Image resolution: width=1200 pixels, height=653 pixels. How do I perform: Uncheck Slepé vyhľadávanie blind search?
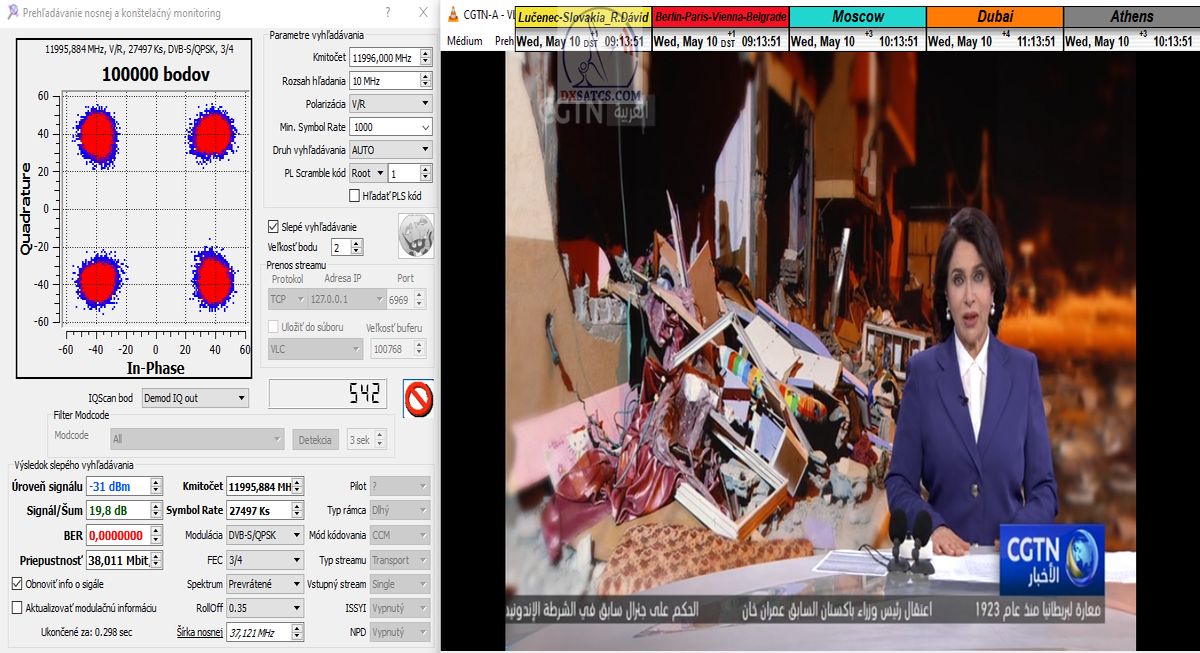coord(273,227)
